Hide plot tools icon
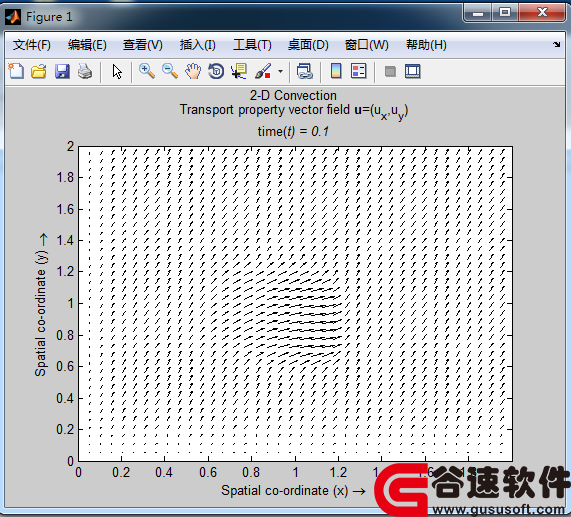Image resolution: width=571 pixels, height=517 pixels. pyautogui.click(x=390, y=71)
